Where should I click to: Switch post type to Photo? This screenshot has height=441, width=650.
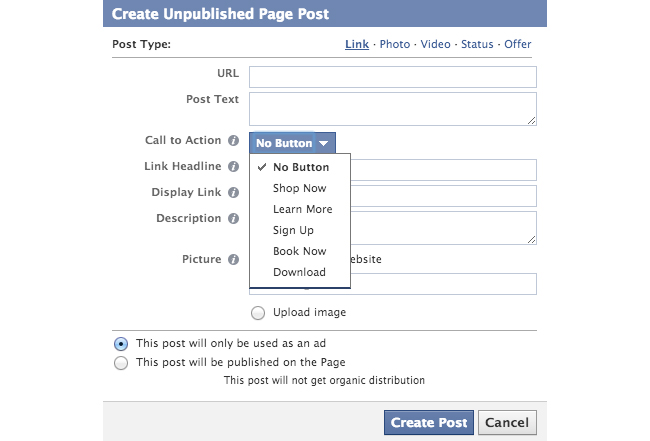point(395,44)
